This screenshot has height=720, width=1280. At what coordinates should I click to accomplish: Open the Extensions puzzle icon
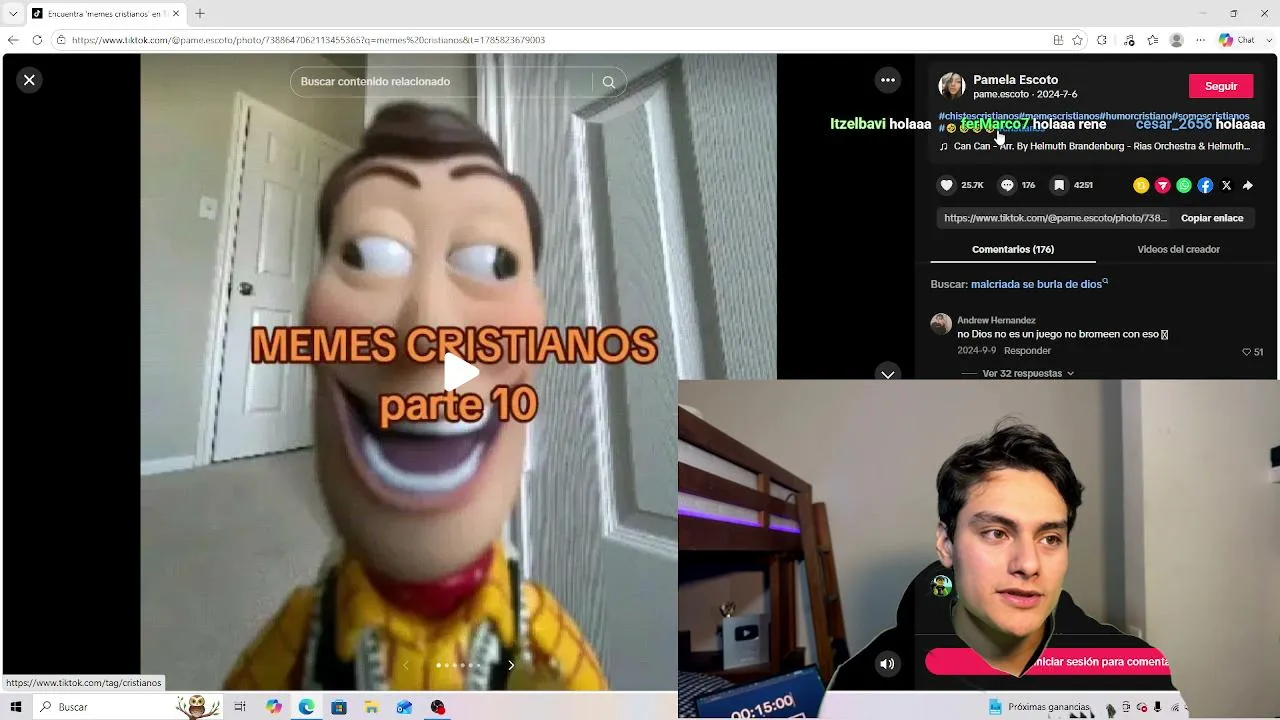click(x=1102, y=40)
